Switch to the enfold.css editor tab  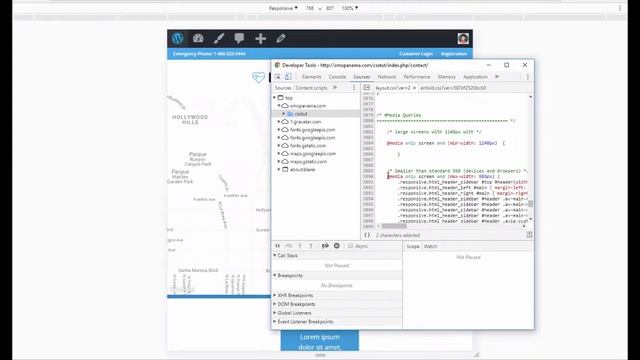coord(453,88)
